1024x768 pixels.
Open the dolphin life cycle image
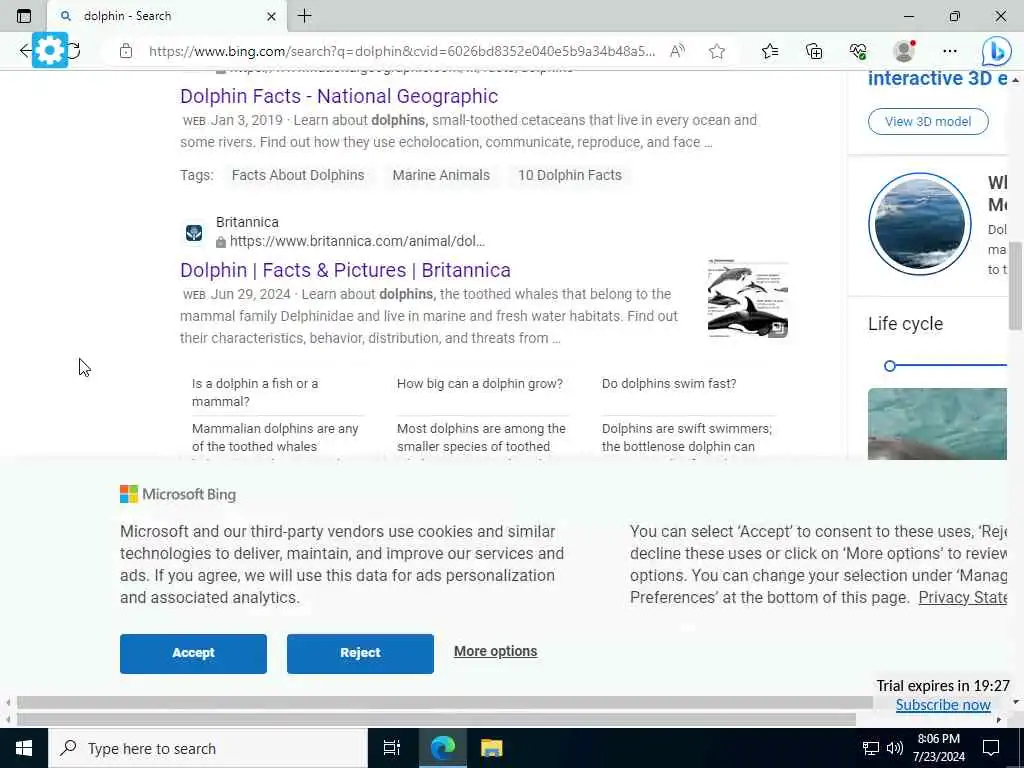pos(937,424)
